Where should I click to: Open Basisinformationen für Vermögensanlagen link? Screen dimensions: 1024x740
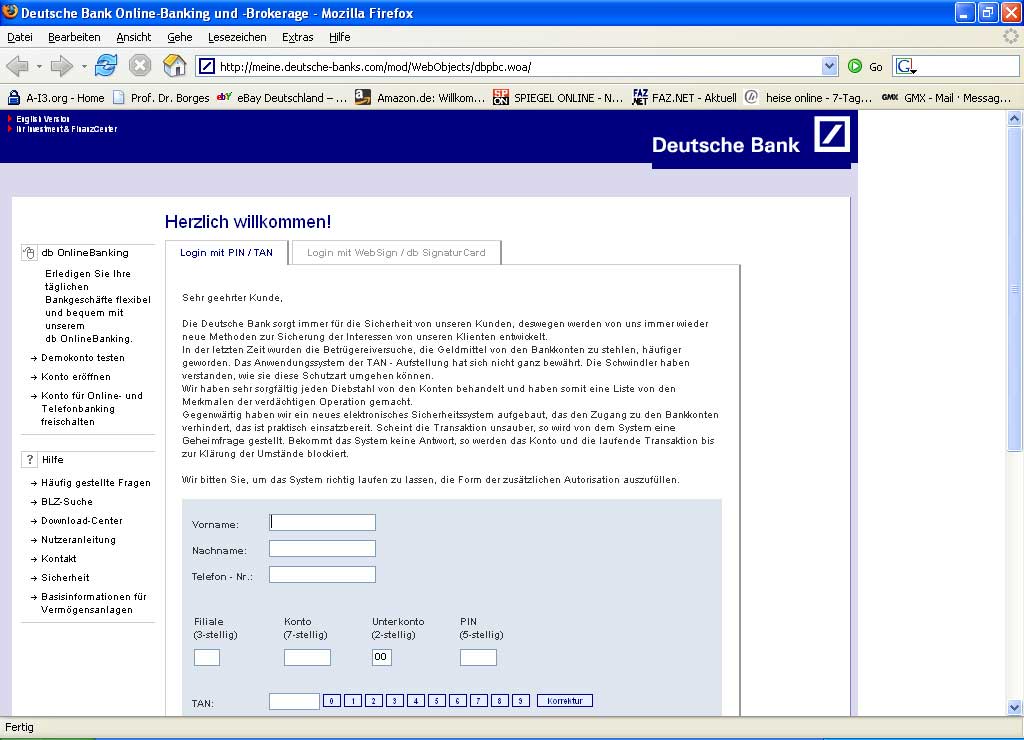(93, 603)
